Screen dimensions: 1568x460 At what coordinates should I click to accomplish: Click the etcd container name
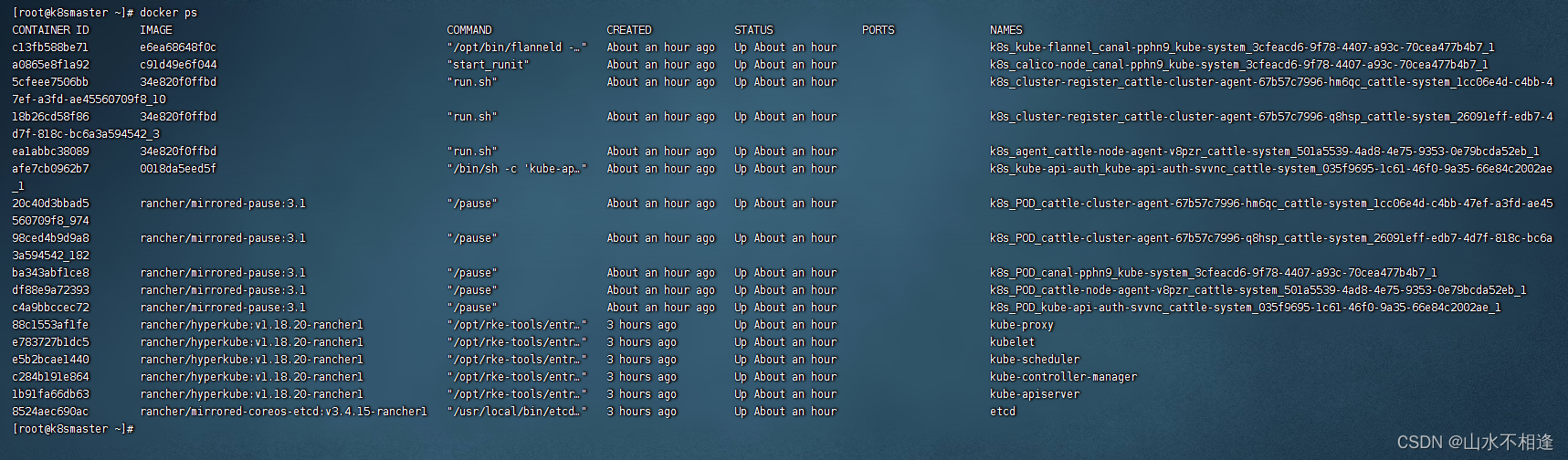click(x=1003, y=412)
